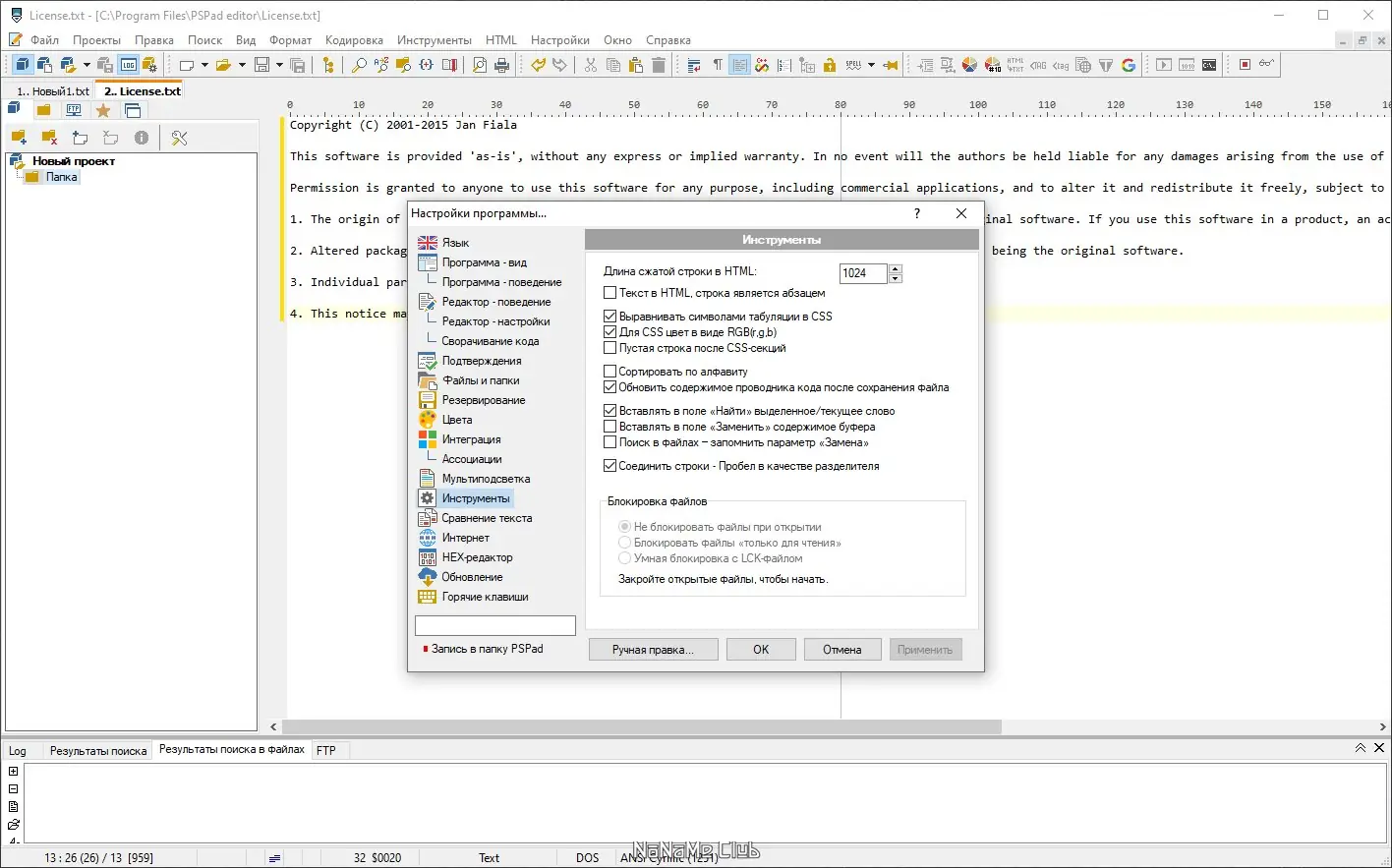Click the expand-all plus icon in results panel
The height and width of the screenshot is (868, 1392).
(x=13, y=772)
